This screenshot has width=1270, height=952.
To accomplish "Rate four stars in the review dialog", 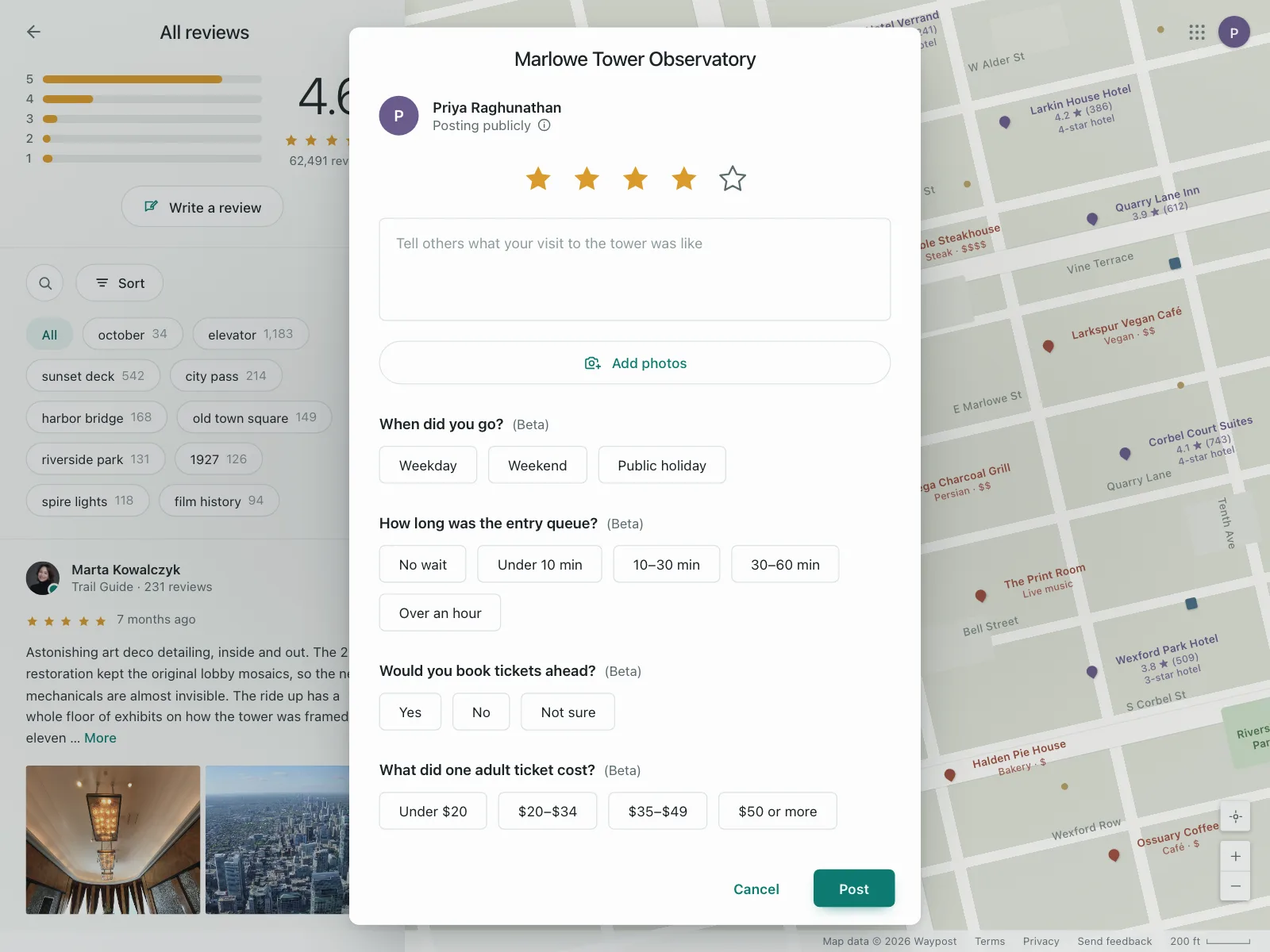I will [684, 178].
